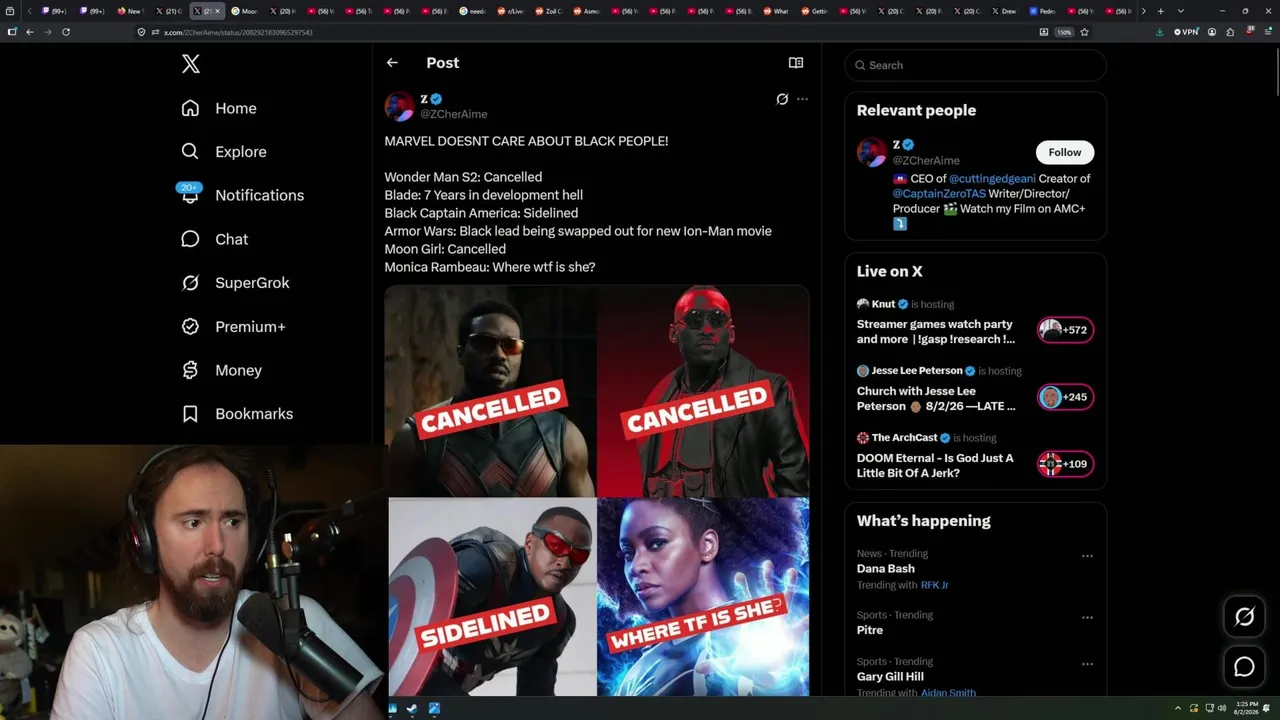The height and width of the screenshot is (720, 1280).
Task: Open the SIDELINED Captain America image
Action: click(491, 597)
